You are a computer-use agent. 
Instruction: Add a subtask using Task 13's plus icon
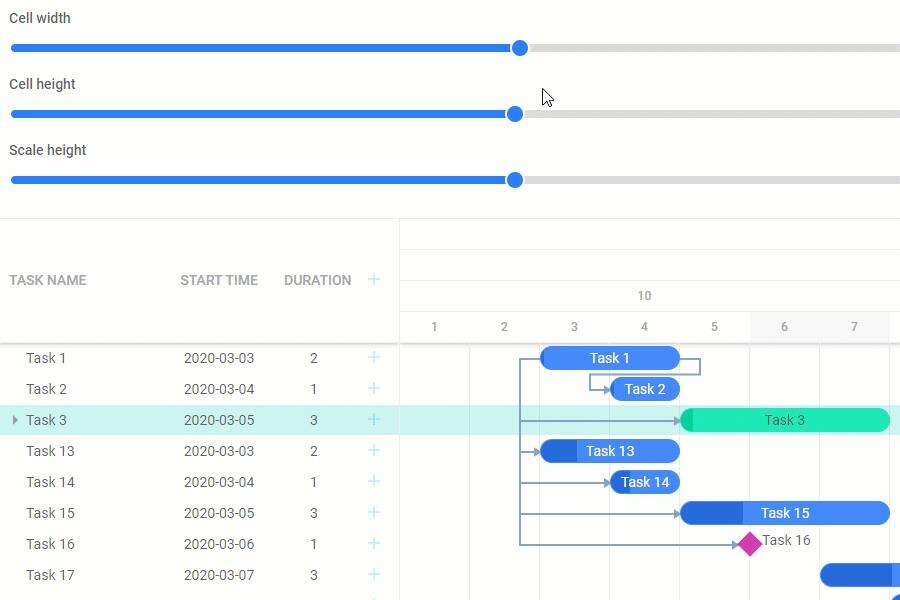pyautogui.click(x=374, y=451)
